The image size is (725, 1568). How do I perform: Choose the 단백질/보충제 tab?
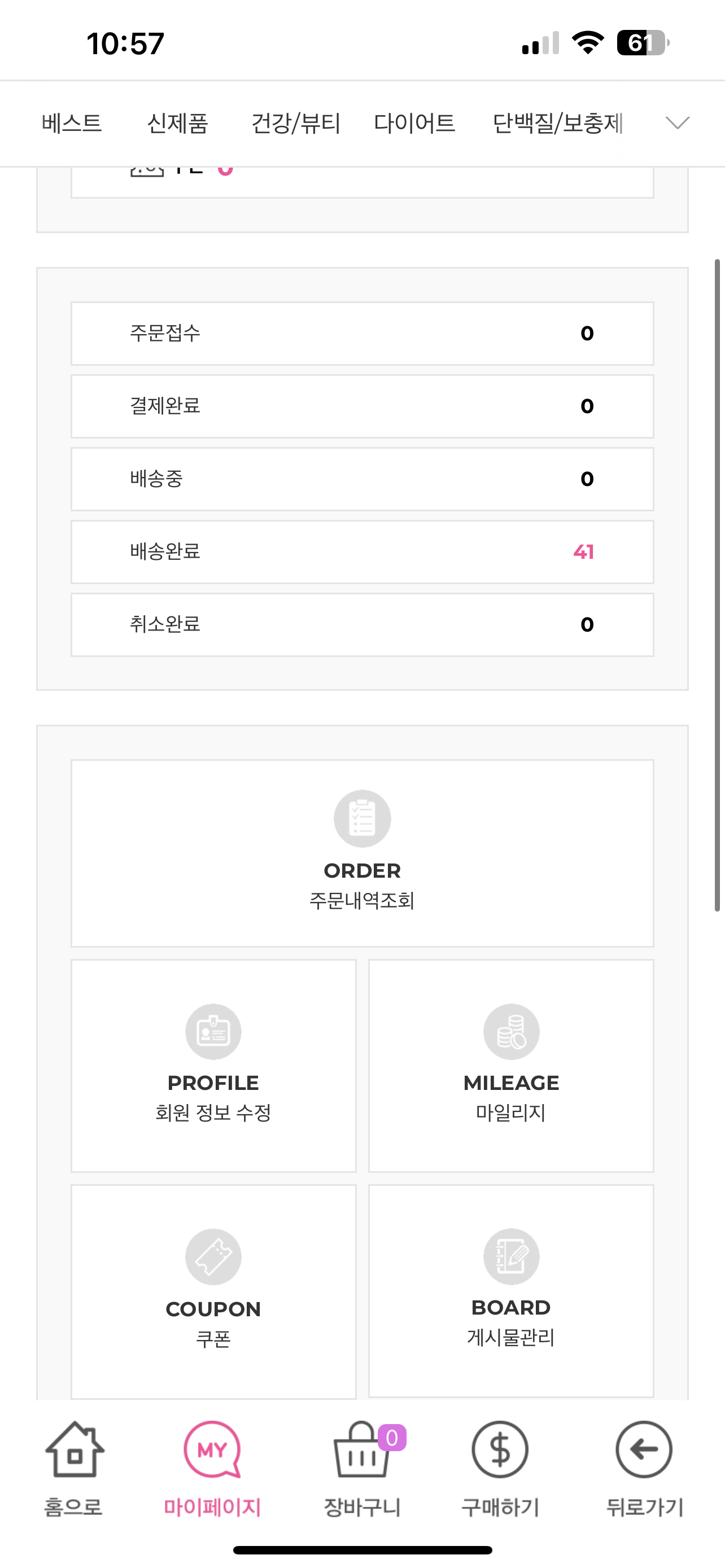[558, 123]
